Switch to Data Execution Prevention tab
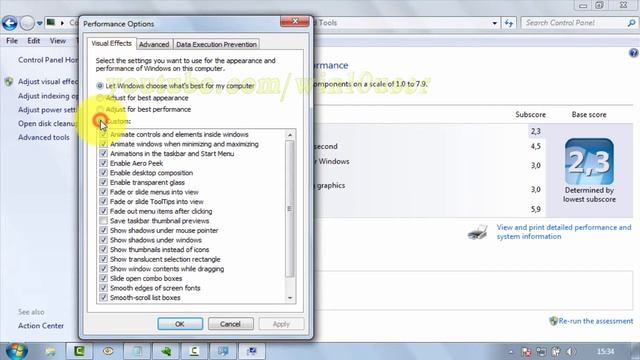 click(216, 44)
